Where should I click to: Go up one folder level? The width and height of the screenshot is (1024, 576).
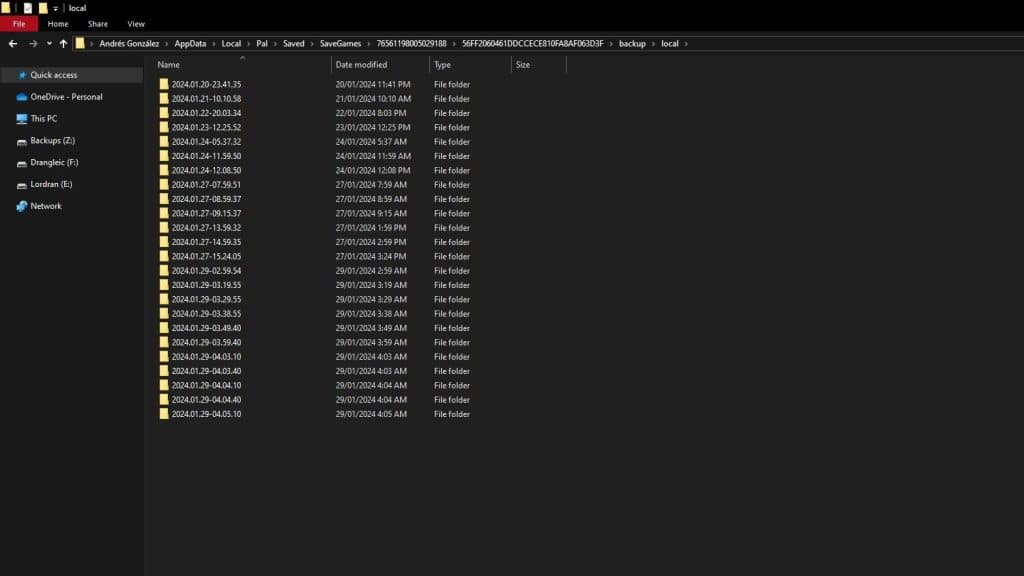point(63,44)
